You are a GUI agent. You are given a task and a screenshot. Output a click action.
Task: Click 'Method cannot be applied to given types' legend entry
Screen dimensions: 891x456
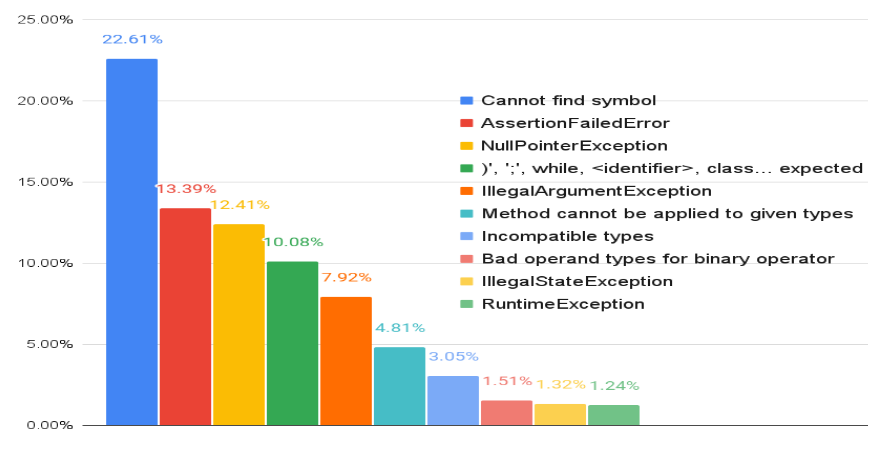coord(666,213)
